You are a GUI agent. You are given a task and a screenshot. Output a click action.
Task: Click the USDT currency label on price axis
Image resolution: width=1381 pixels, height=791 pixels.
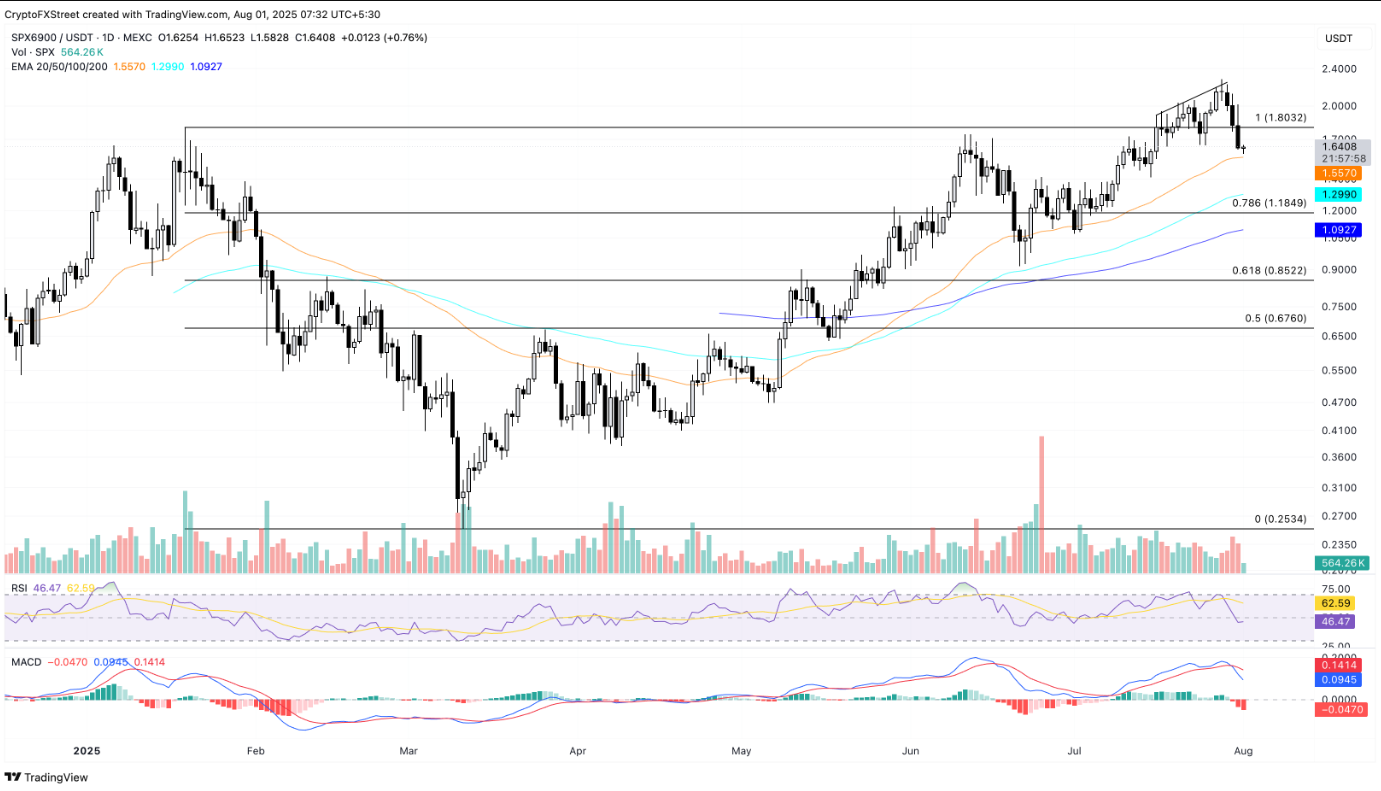pos(1338,38)
